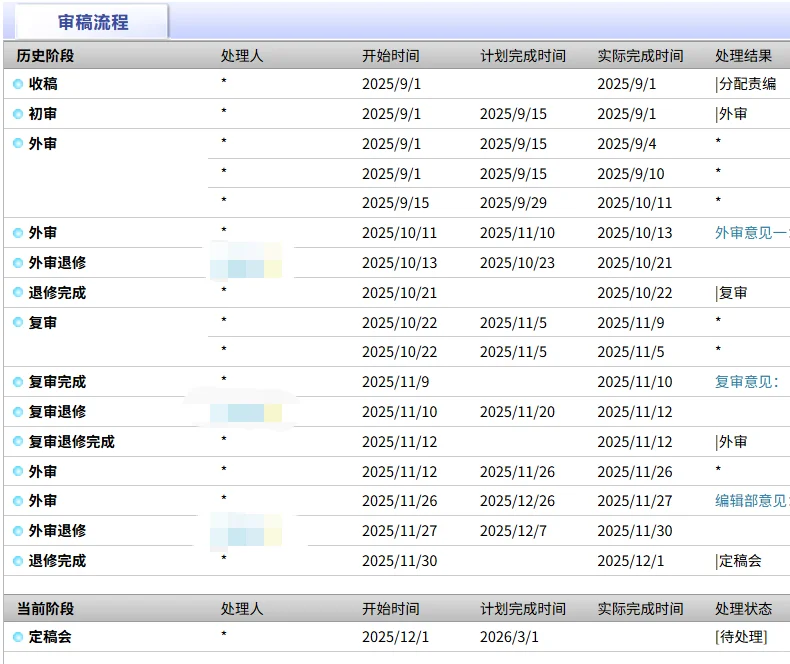The width and height of the screenshot is (790, 664).
Task: Open the 编辑部意见 link
Action: [751, 501]
